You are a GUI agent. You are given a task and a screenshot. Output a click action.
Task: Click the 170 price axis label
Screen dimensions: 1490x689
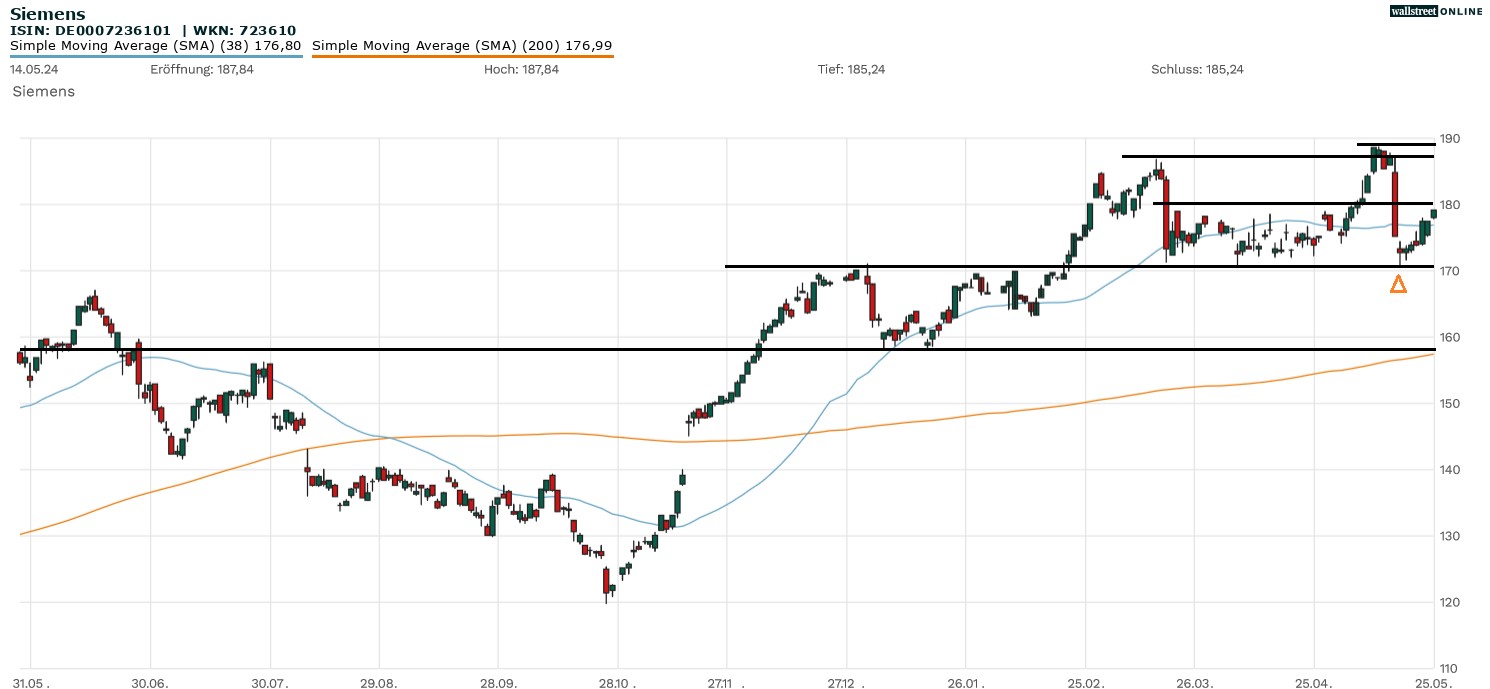(x=1450, y=271)
